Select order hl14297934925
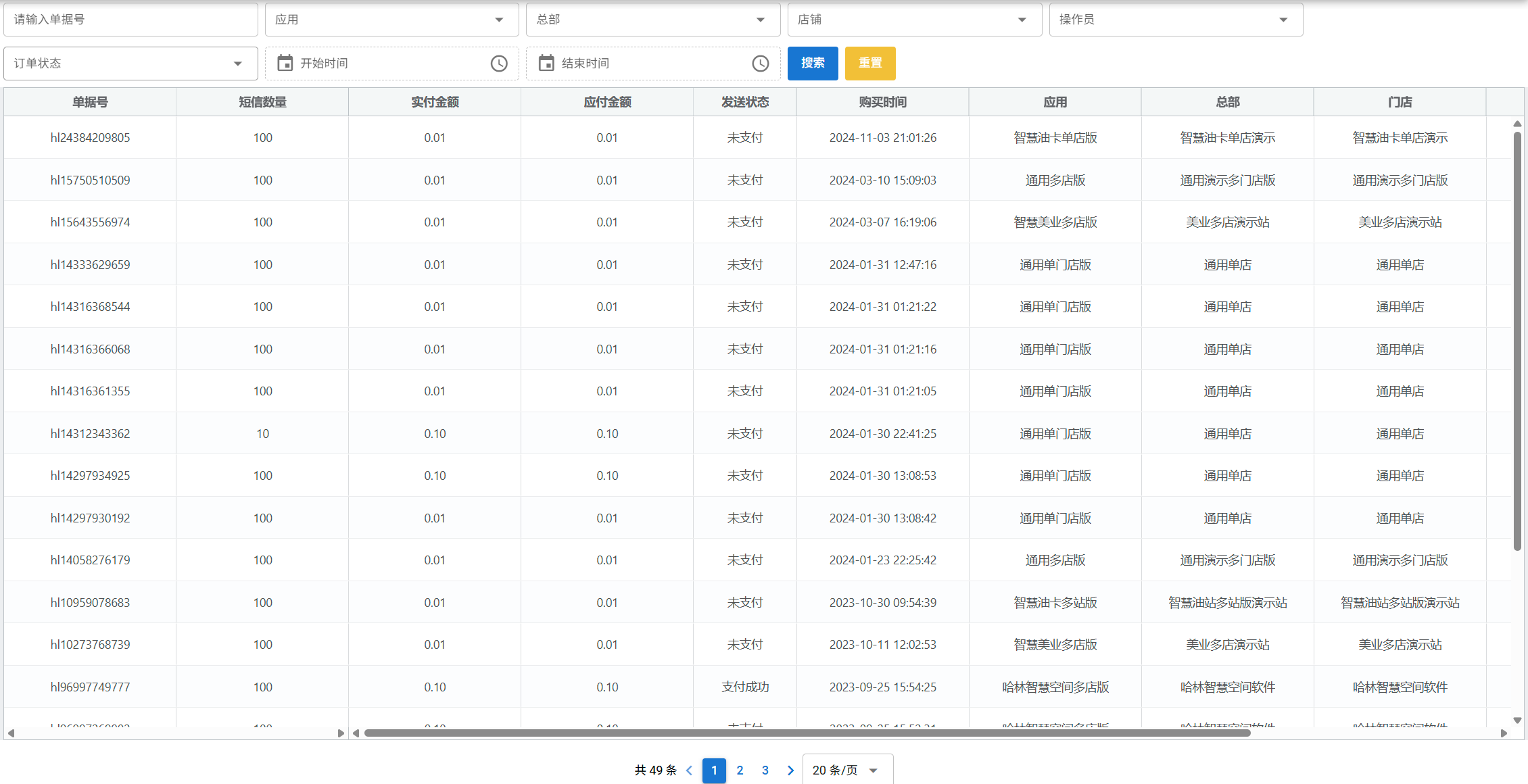The height and width of the screenshot is (784, 1528). [x=90, y=476]
